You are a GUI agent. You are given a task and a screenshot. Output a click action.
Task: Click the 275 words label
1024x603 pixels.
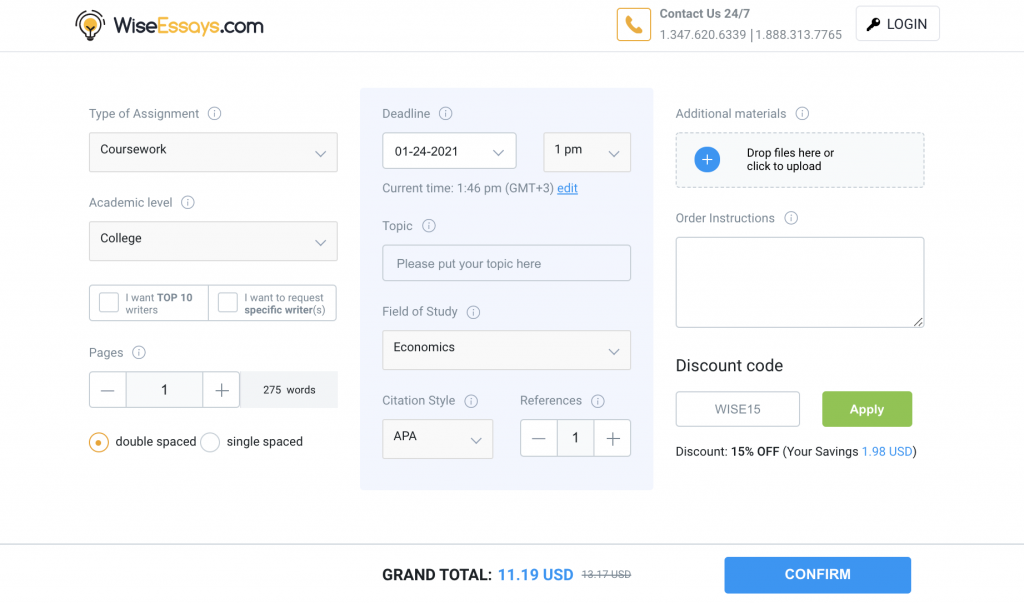(289, 390)
